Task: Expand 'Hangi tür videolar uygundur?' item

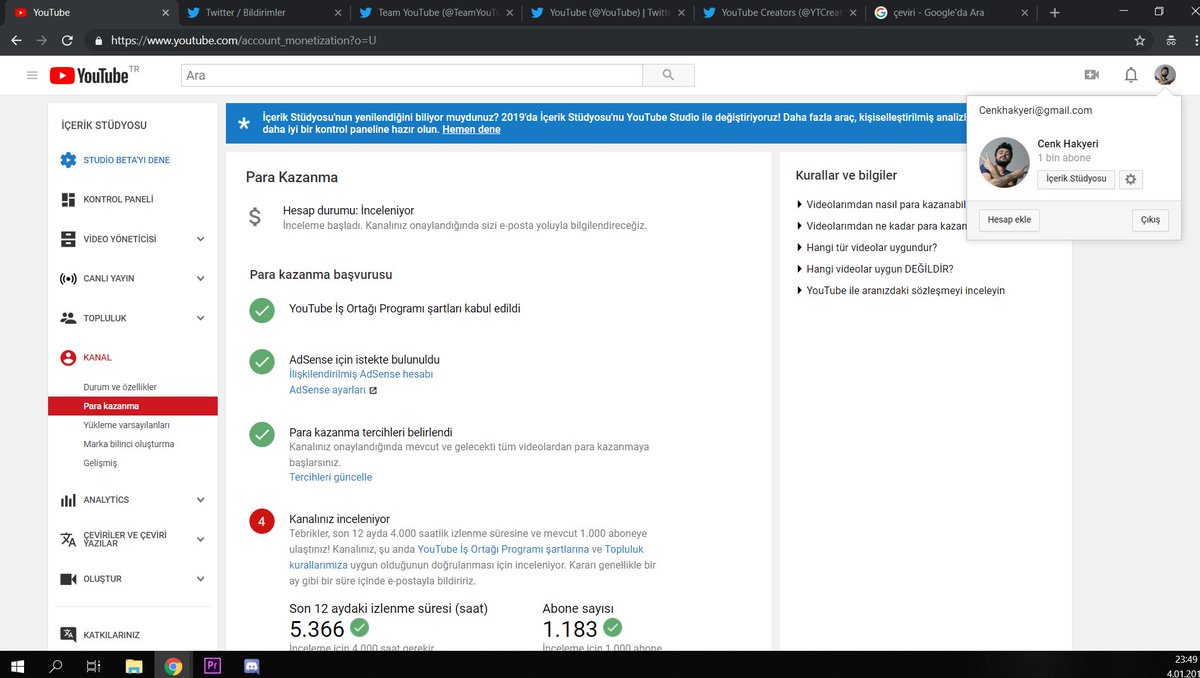Action: (x=866, y=247)
